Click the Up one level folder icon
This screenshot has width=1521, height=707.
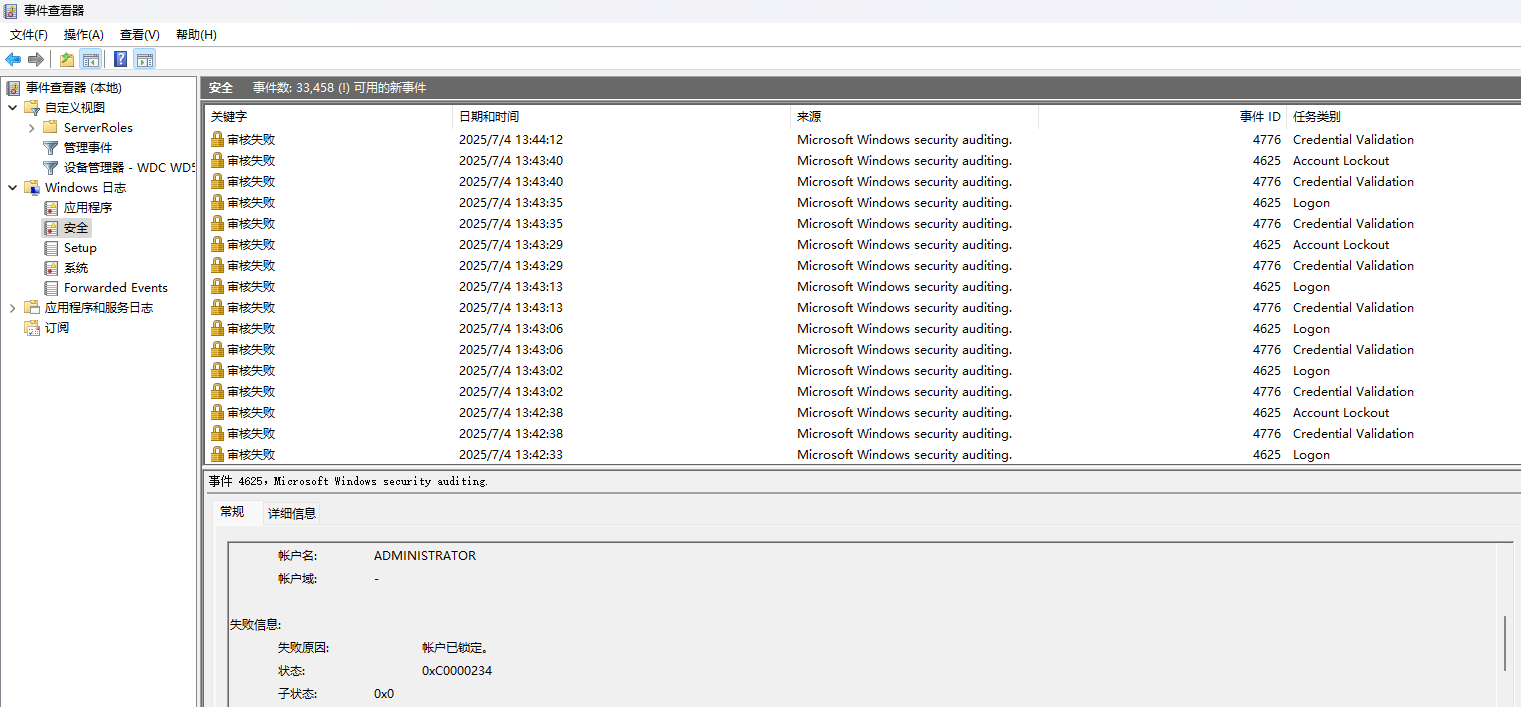[x=66, y=59]
